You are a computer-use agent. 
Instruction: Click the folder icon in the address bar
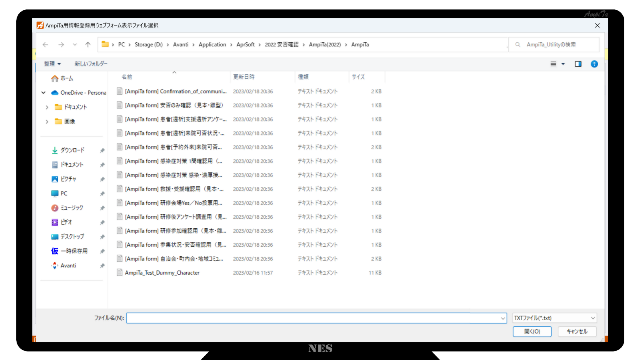pos(105,44)
